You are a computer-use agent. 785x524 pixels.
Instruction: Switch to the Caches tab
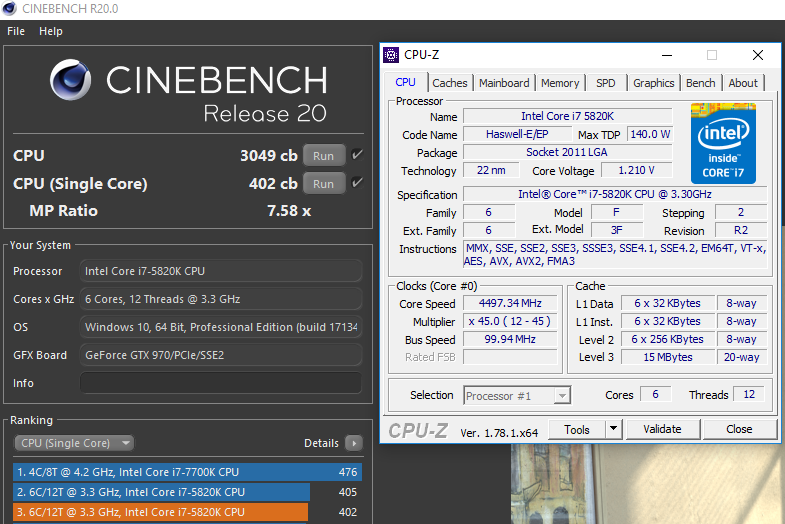[450, 83]
